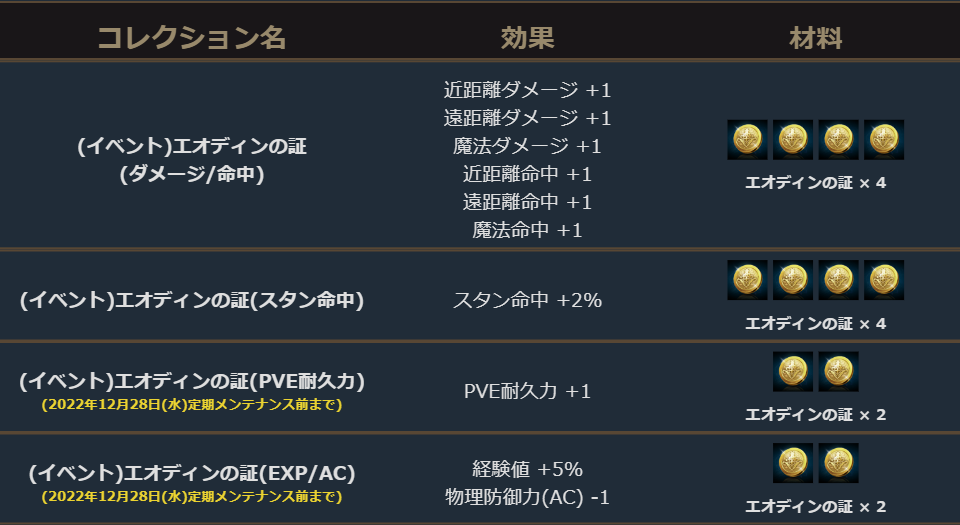
Task: Click the 魔法命中 +1 effect line
Action: point(527,230)
